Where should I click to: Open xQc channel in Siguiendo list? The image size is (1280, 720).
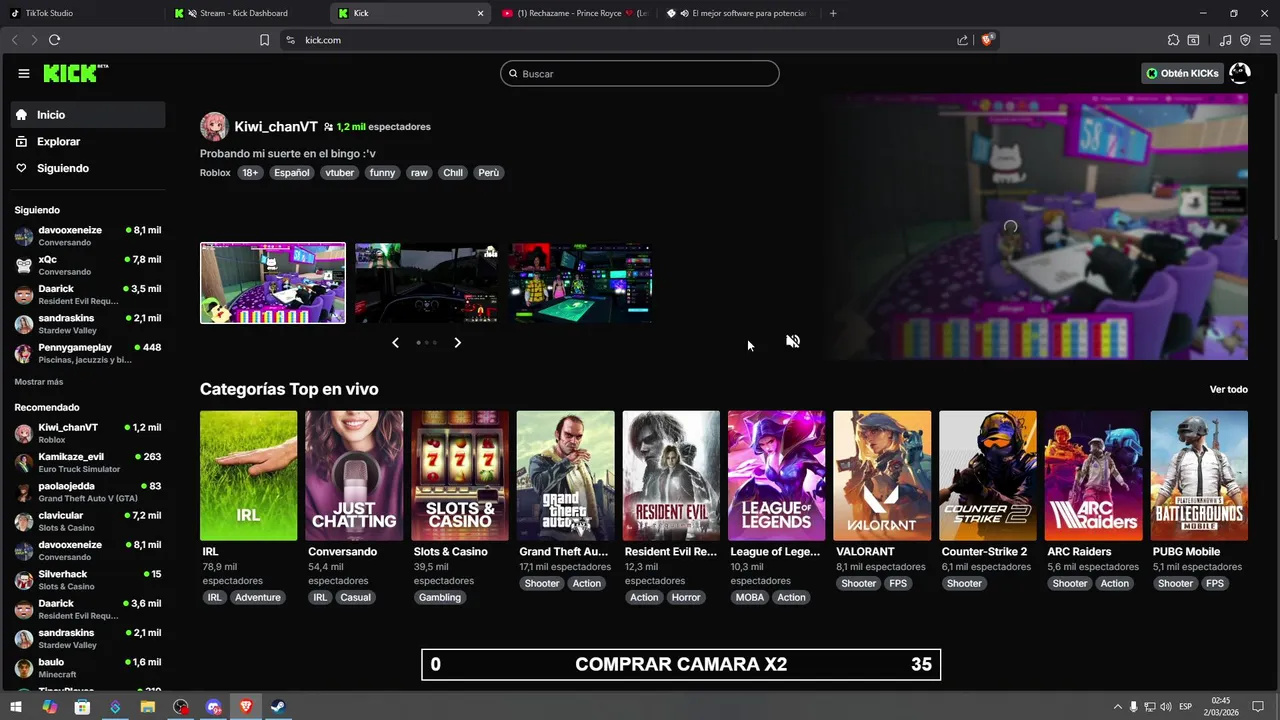pyautogui.click(x=88, y=265)
